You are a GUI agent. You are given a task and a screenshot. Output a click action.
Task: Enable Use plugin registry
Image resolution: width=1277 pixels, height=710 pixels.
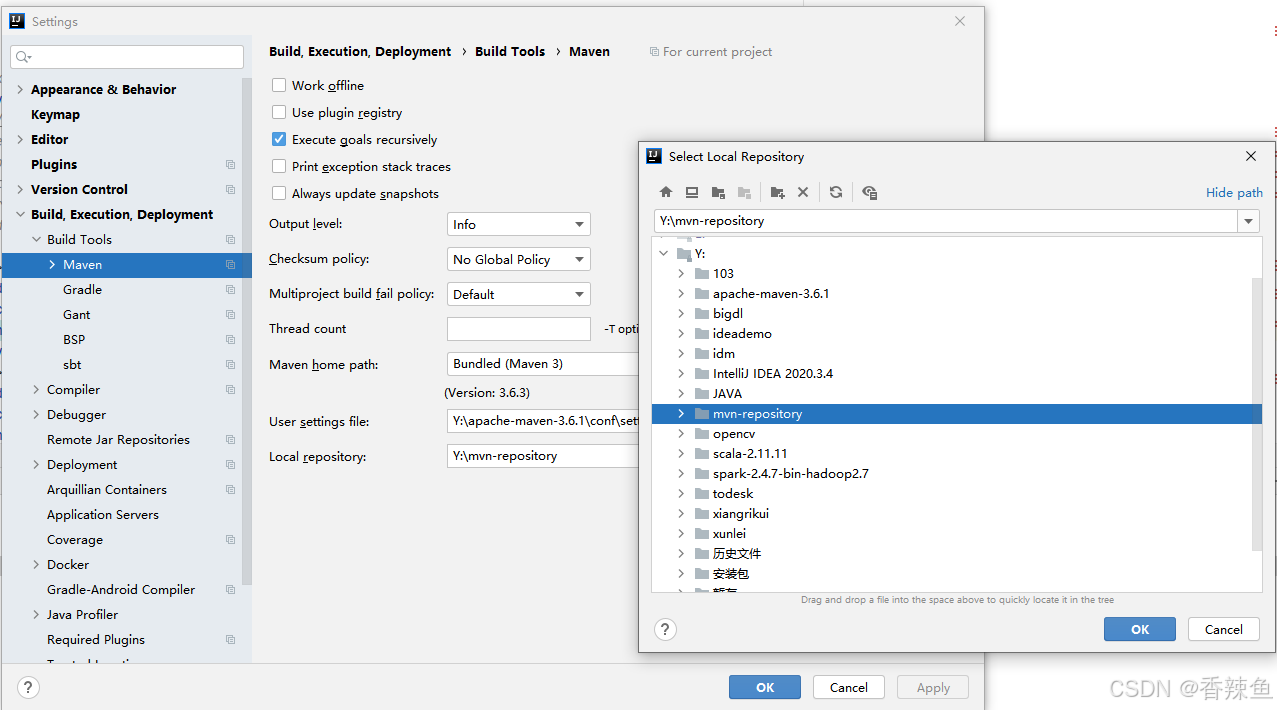pos(279,112)
